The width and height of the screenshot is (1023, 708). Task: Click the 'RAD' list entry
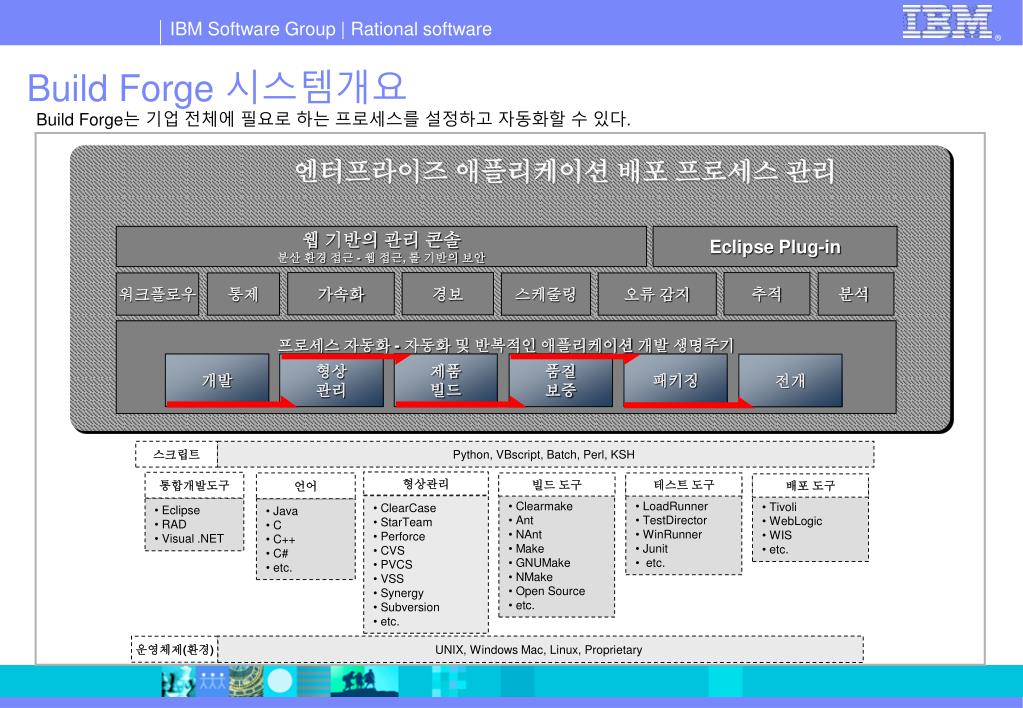(x=174, y=525)
